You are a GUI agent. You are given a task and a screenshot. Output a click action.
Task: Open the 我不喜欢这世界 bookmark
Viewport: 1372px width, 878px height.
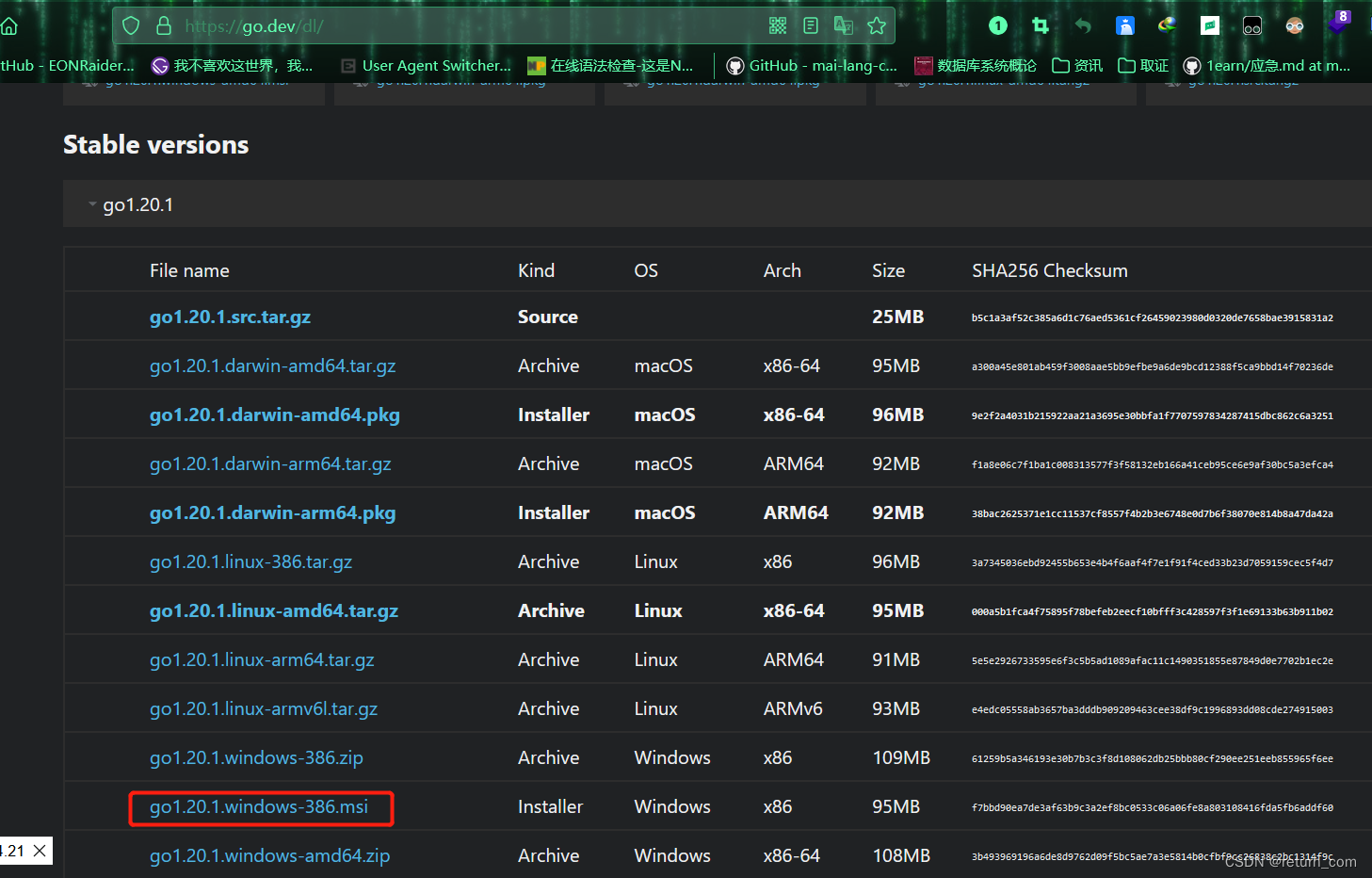[x=232, y=65]
